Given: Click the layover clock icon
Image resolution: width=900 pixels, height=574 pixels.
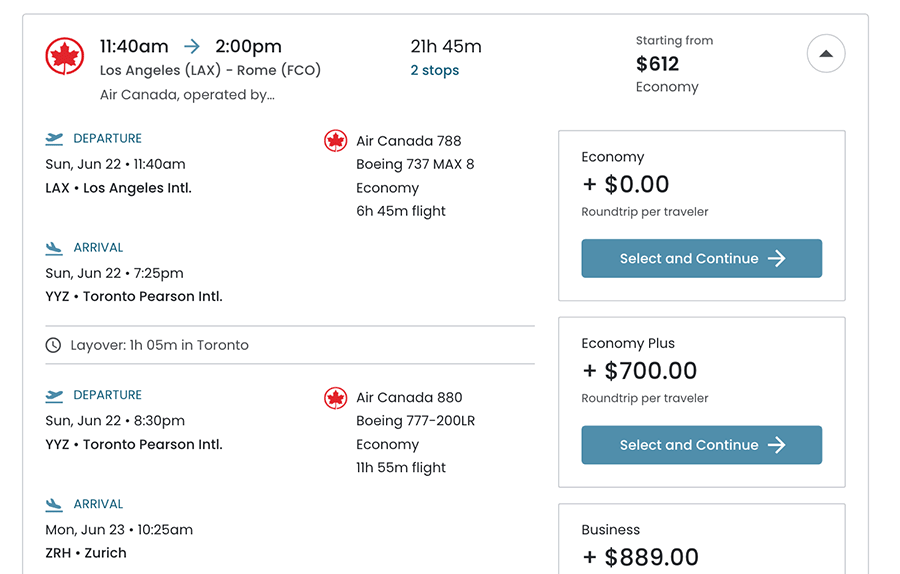Looking at the screenshot, I should [x=54, y=345].
